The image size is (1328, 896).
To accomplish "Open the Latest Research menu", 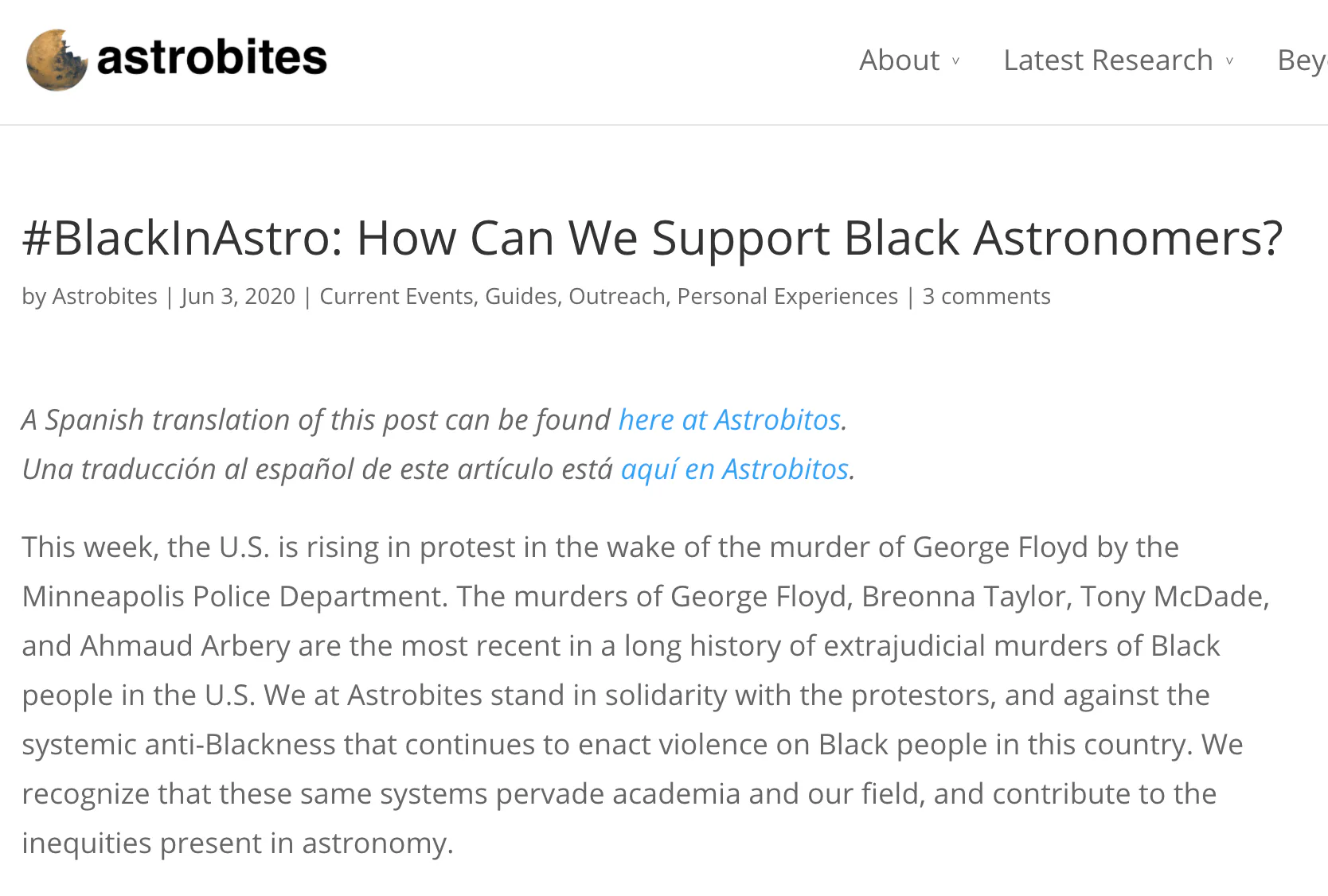I will pyautogui.click(x=1107, y=60).
